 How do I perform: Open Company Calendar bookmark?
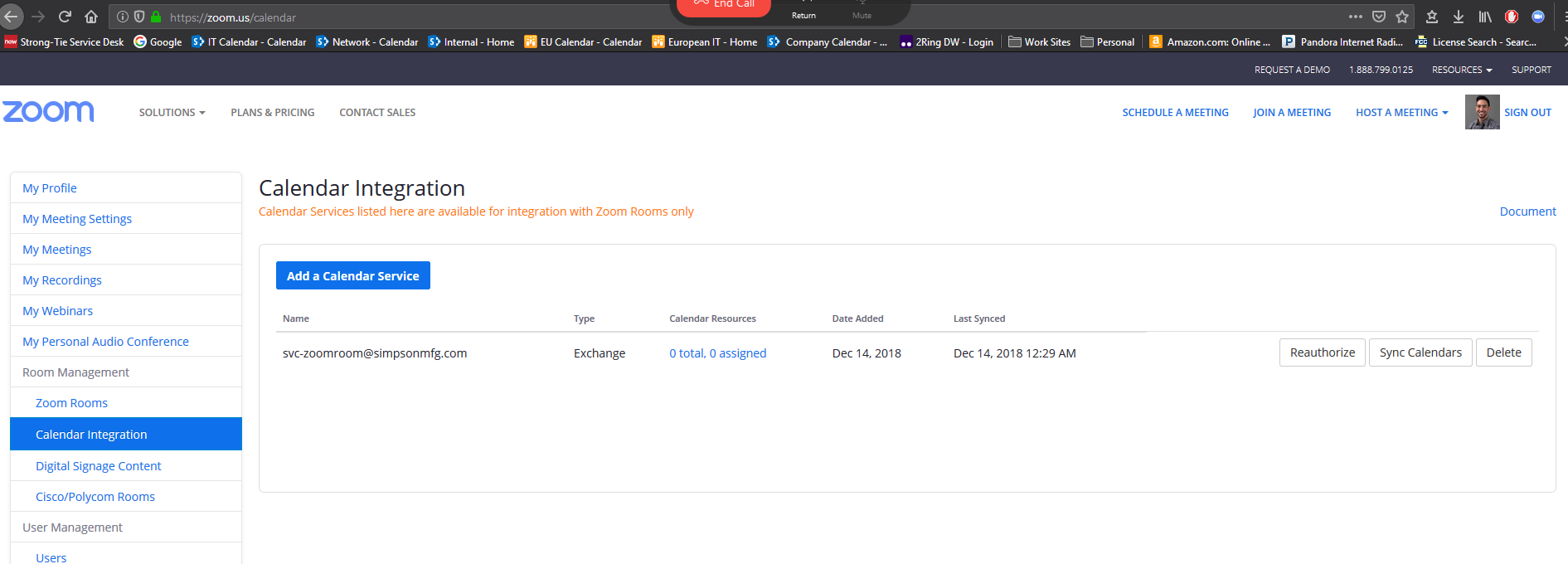[828, 41]
